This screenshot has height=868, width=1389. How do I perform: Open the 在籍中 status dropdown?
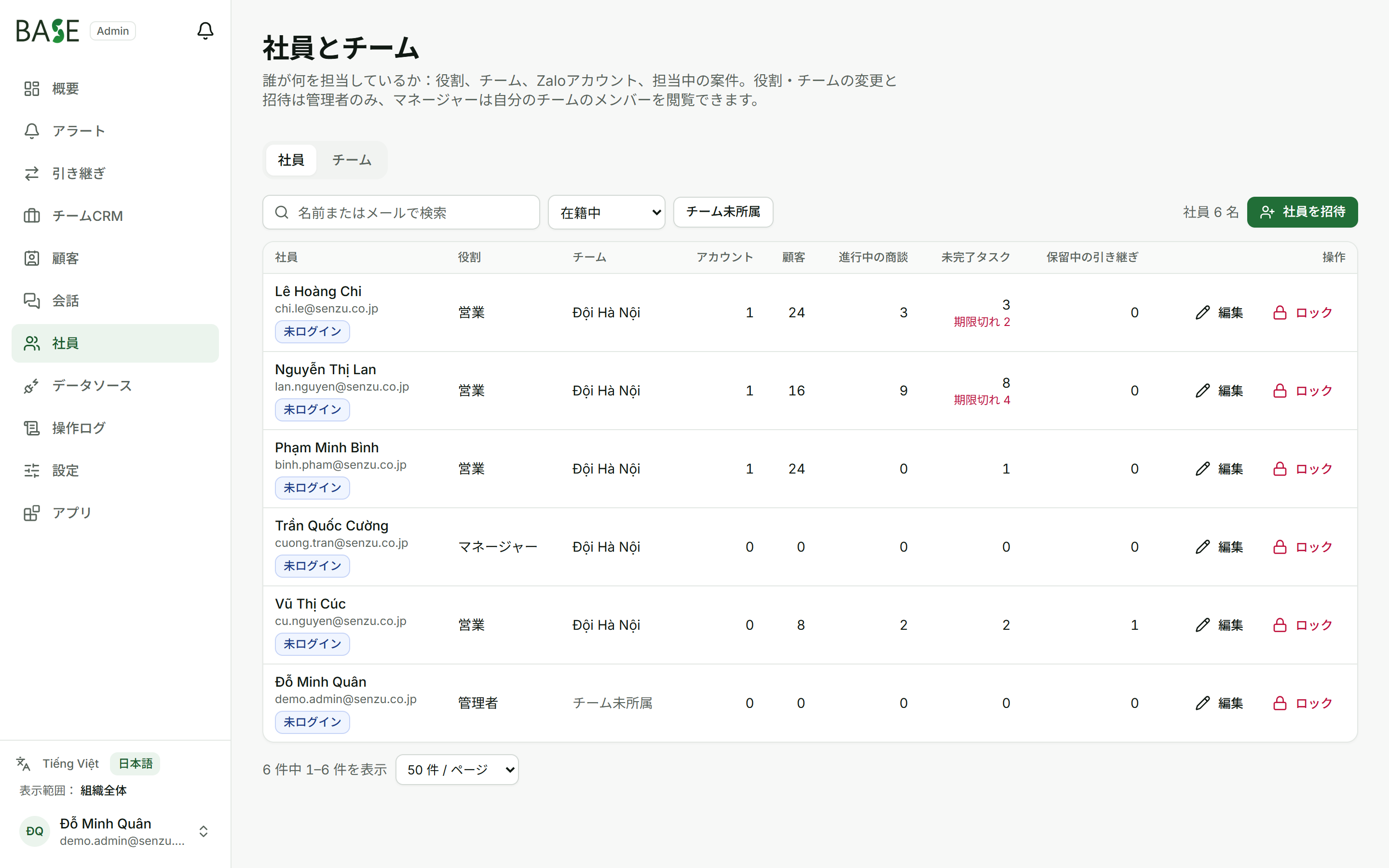[x=607, y=212]
